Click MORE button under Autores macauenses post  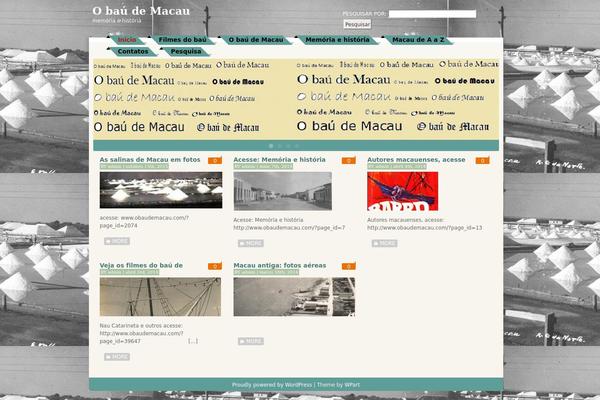click(384, 243)
